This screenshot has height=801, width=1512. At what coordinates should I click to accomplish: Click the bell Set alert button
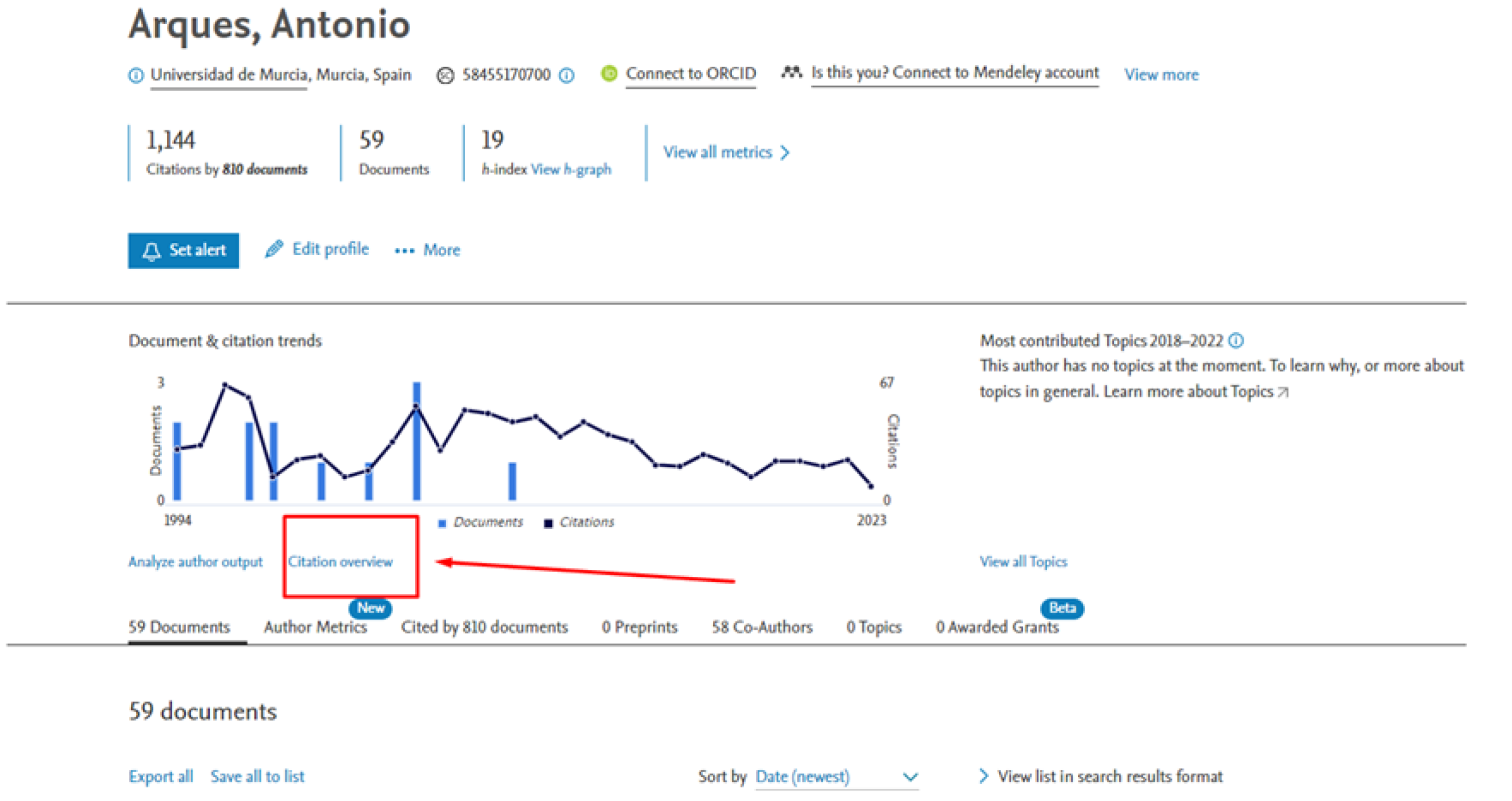[183, 251]
